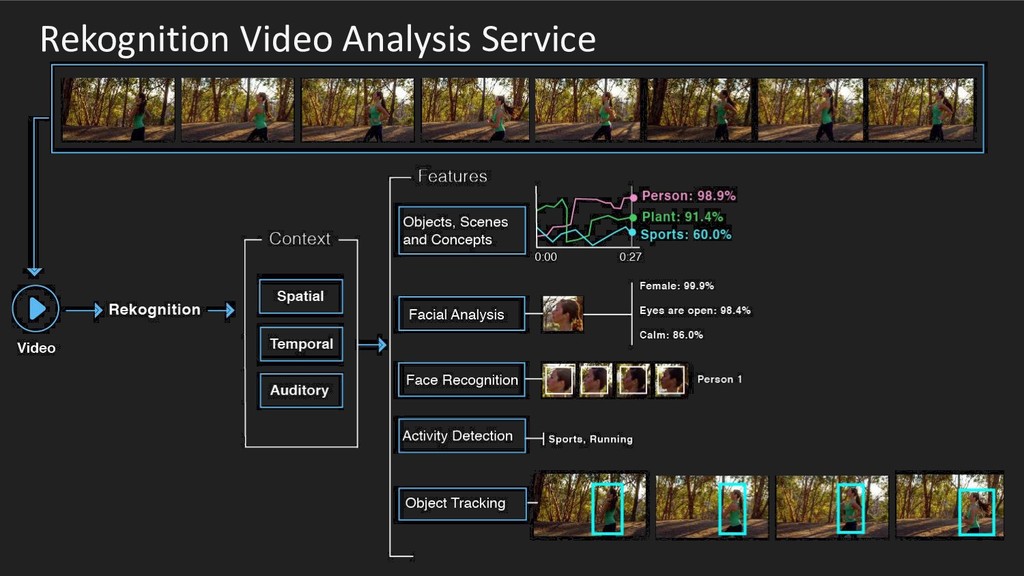The height and width of the screenshot is (576, 1024).
Task: Click second frame in video filmstrip
Action: [x=238, y=110]
